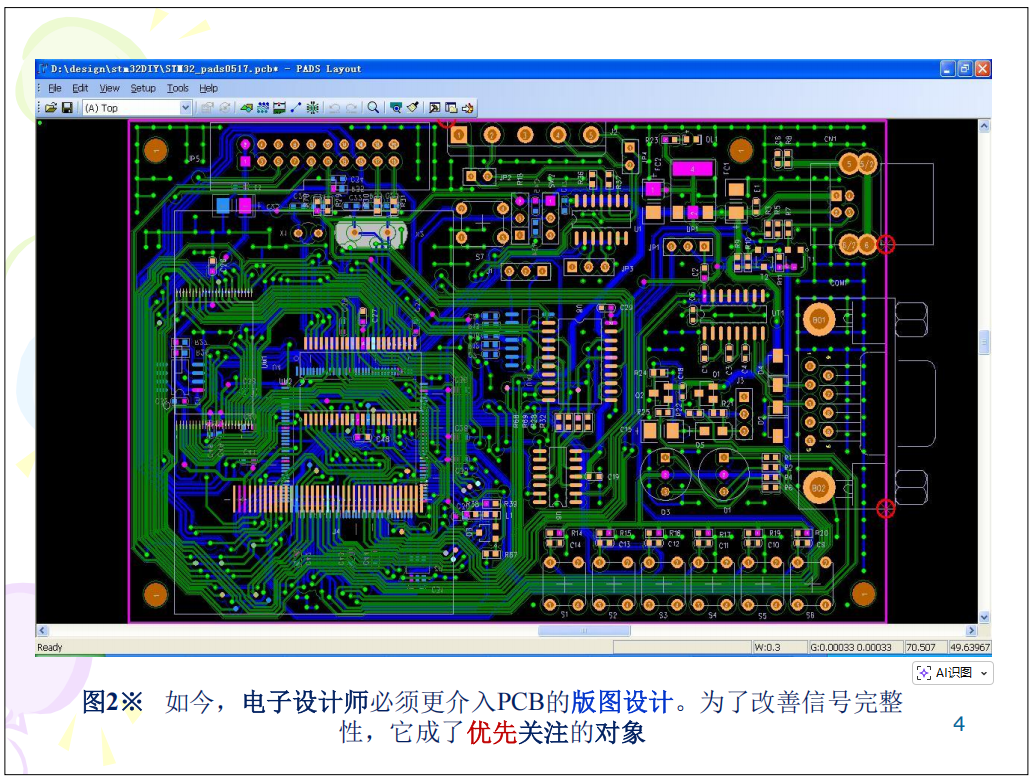The width and height of the screenshot is (1034, 779).
Task: Open the BGA toolbar icon
Action: coord(313,108)
